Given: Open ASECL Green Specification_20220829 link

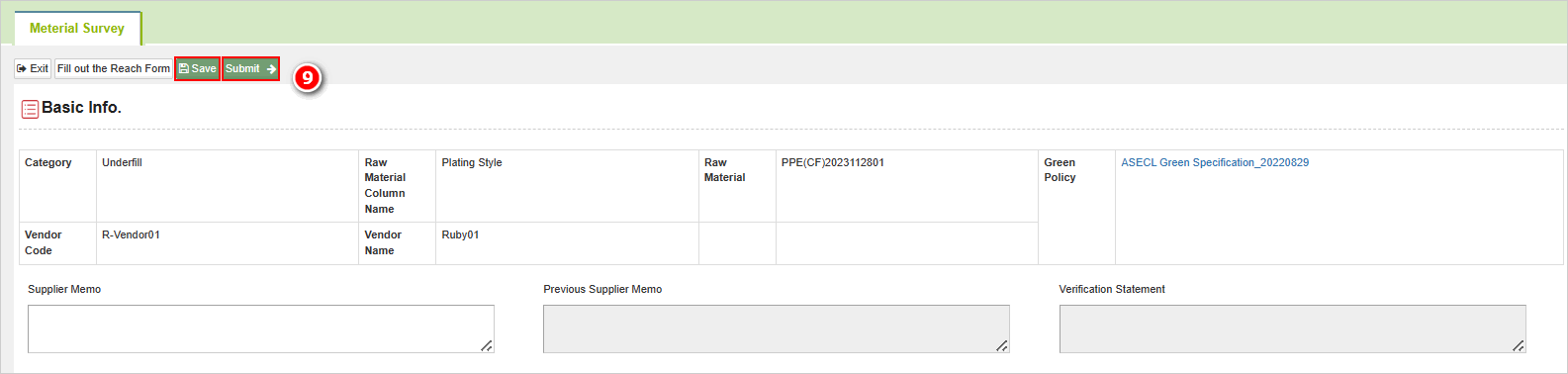Looking at the screenshot, I should pos(1215,162).
